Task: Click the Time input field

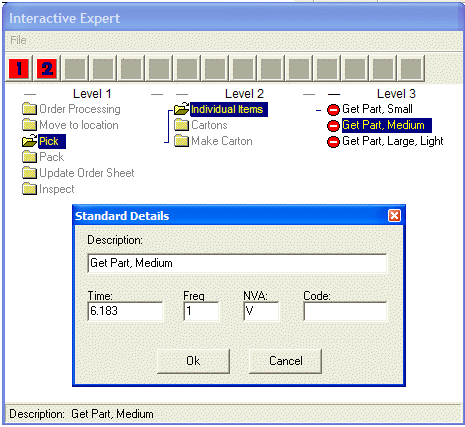Action: tap(125, 311)
